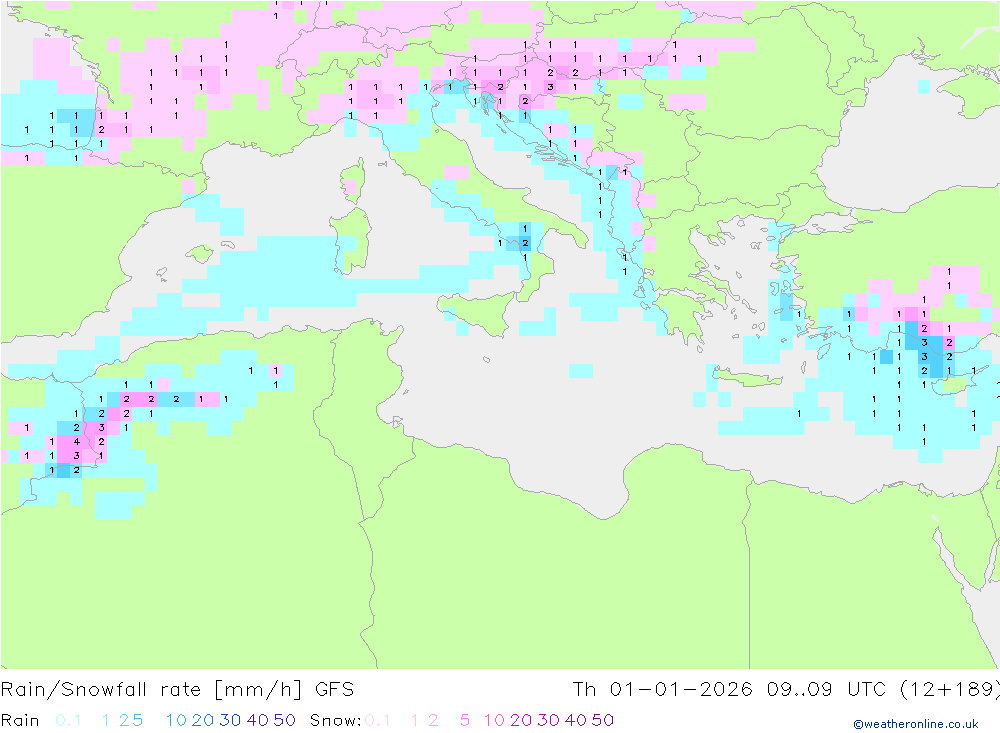This screenshot has height=733, width=1000.
Task: Select the Snow legend value 0.1
Action: tap(378, 720)
